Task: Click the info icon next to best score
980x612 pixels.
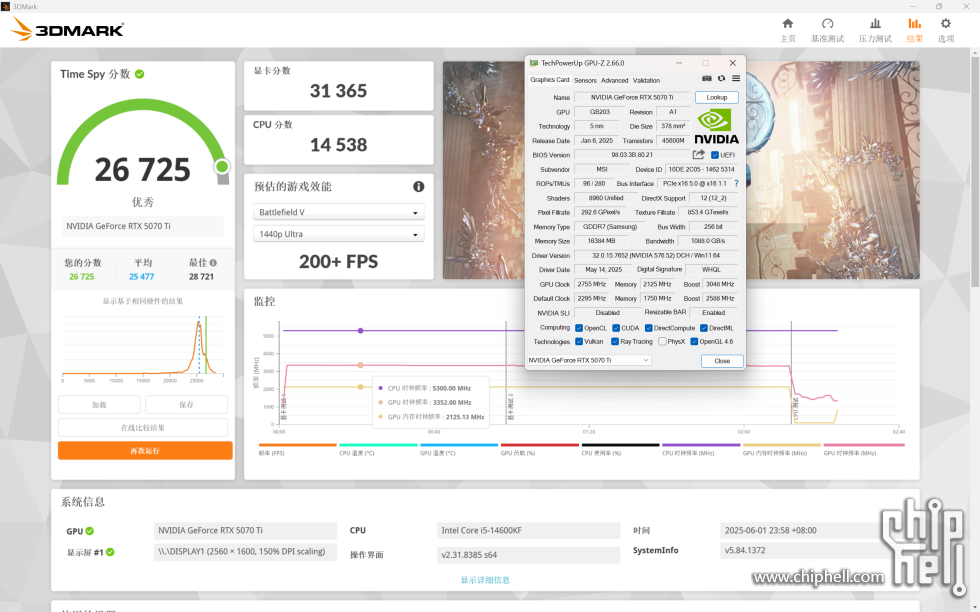Action: tap(213, 263)
